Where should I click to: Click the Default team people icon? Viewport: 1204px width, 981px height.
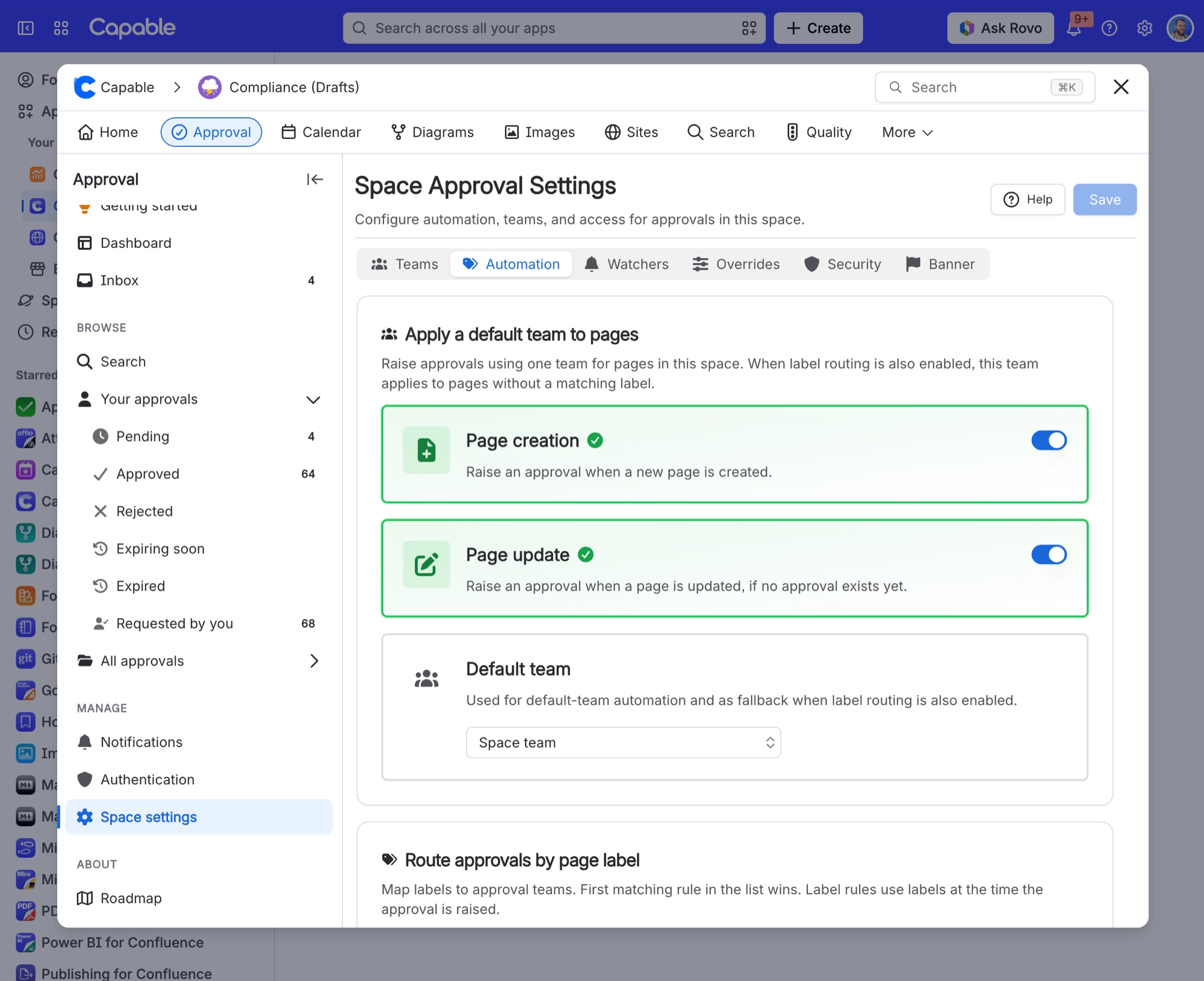tap(426, 679)
